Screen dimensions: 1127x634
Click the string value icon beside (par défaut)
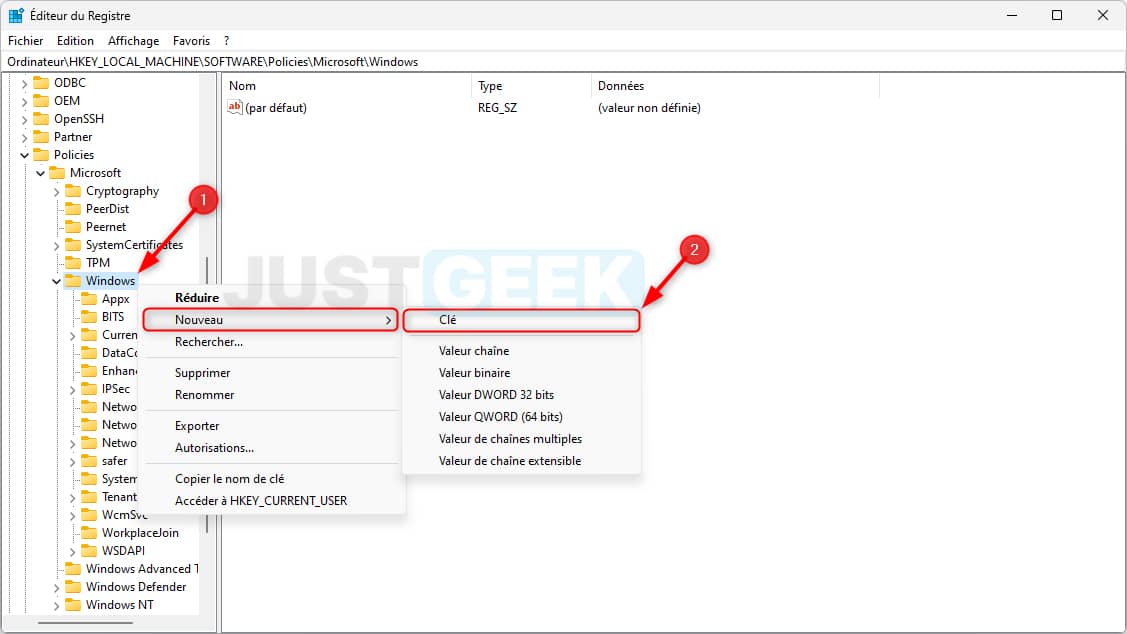pos(234,107)
